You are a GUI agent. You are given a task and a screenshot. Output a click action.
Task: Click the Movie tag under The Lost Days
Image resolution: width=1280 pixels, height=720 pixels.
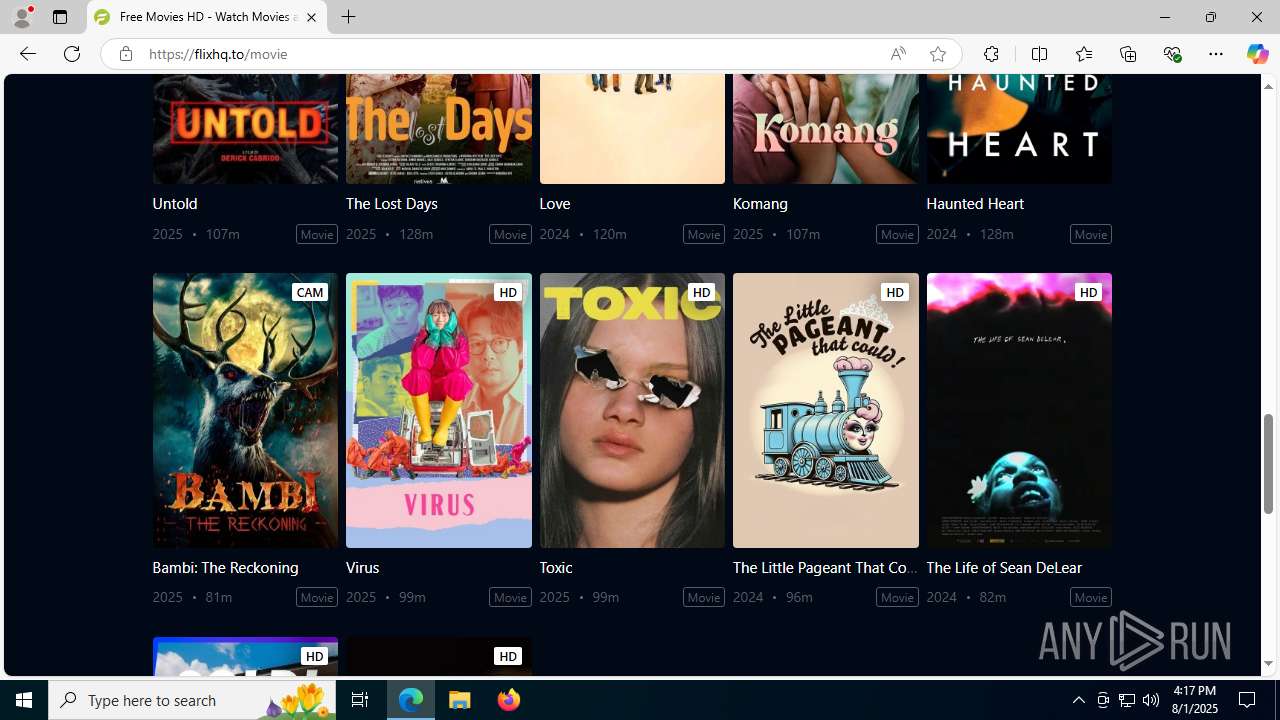coord(510,234)
